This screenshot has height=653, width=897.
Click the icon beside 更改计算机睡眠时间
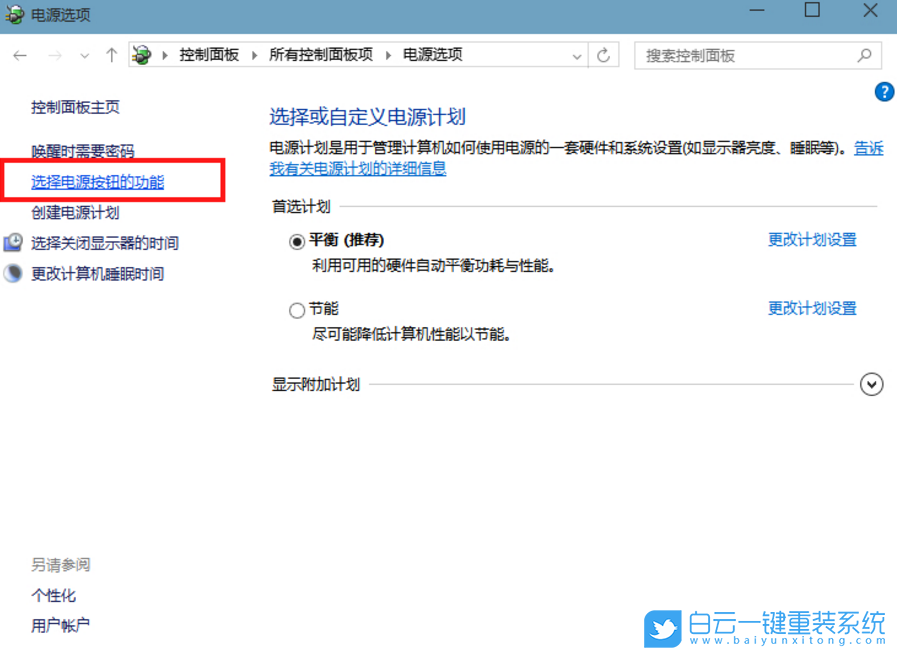click(13, 272)
